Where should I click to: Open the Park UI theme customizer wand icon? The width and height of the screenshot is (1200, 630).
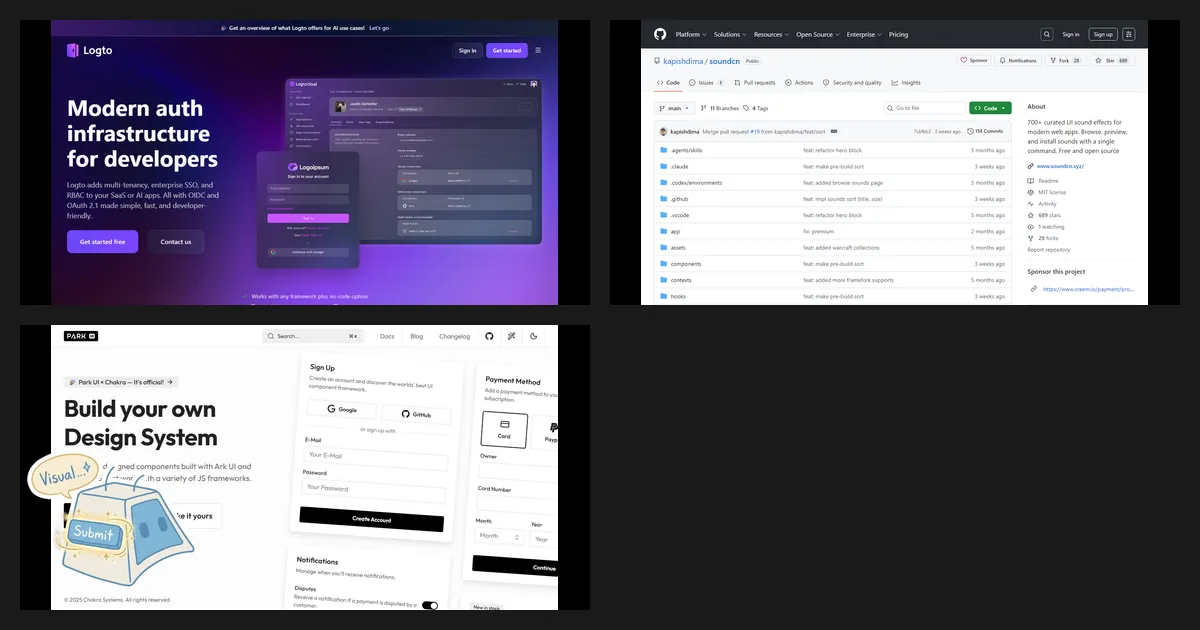click(511, 336)
